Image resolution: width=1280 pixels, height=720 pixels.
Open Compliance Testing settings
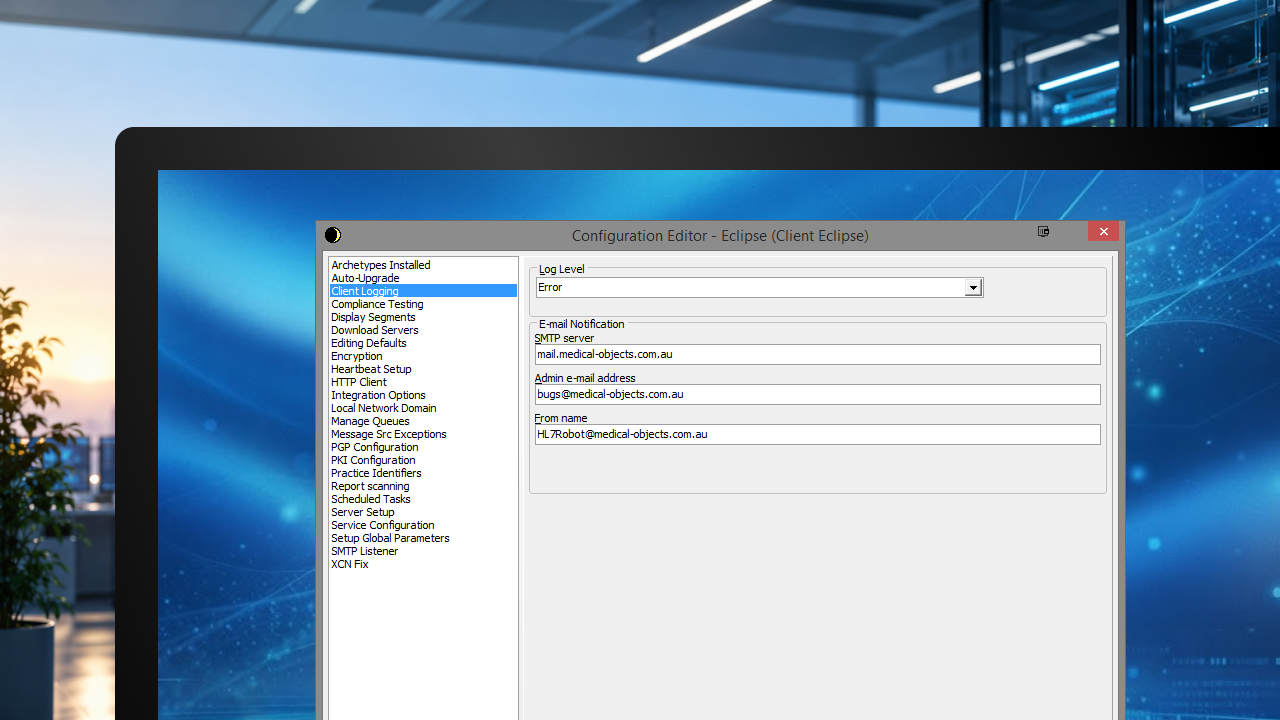point(423,304)
